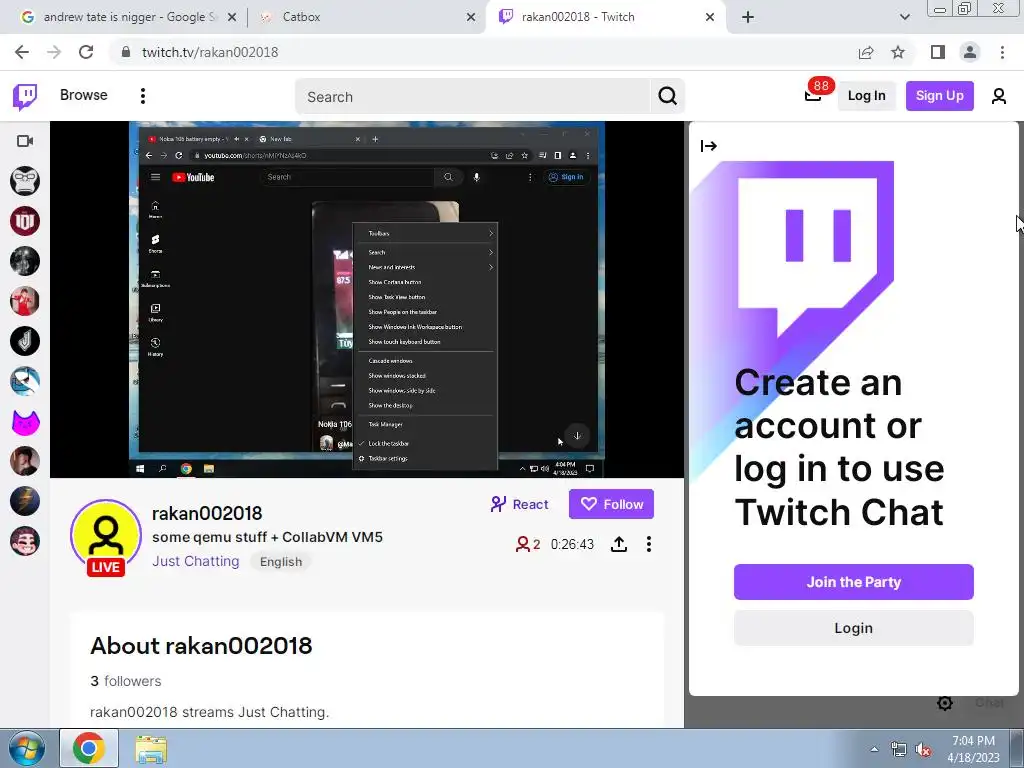This screenshot has height=768, width=1024.
Task: Click the Login button in chat panel
Action: pos(854,628)
